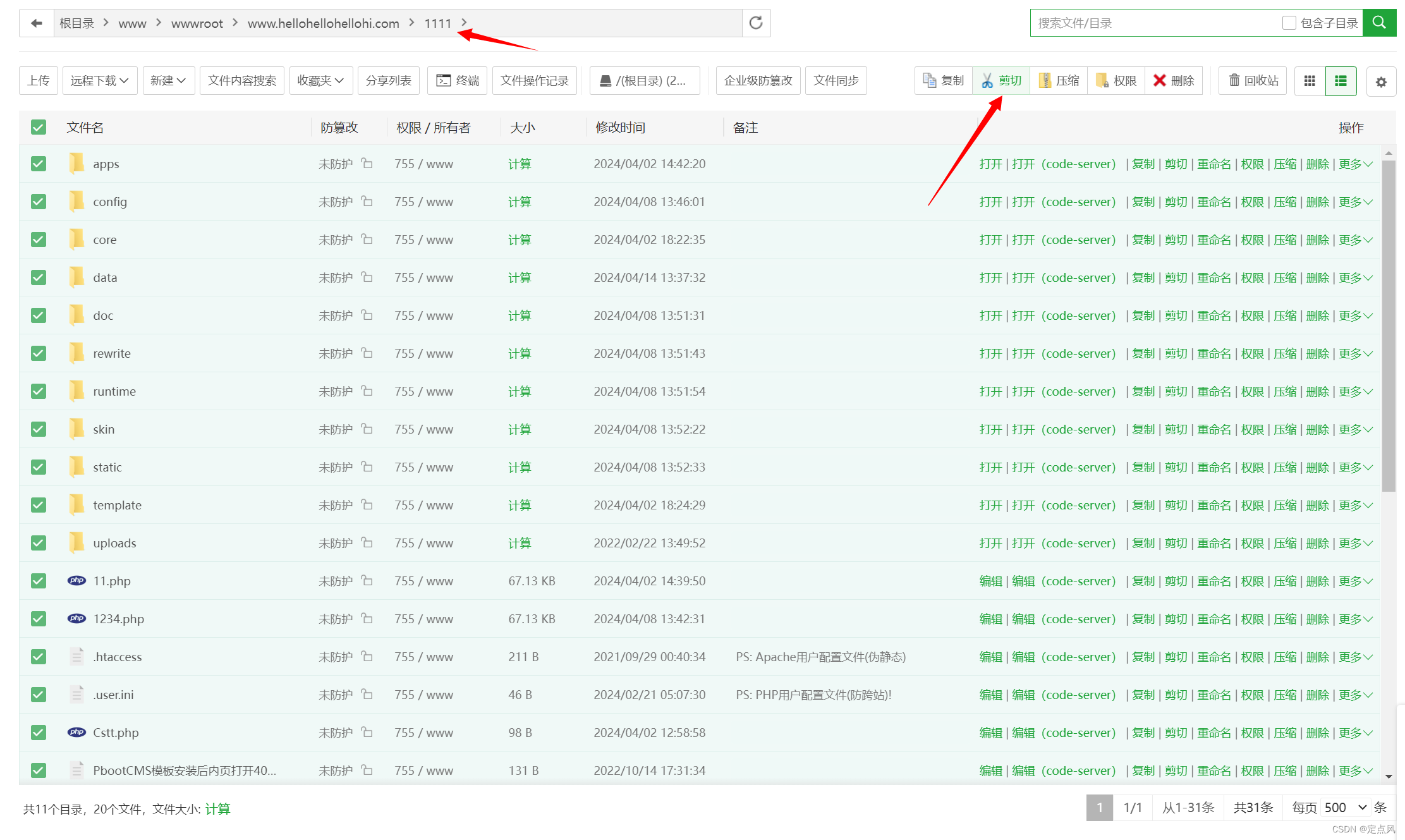
Task: Open the 回收站 recycle bin
Action: (x=1253, y=81)
